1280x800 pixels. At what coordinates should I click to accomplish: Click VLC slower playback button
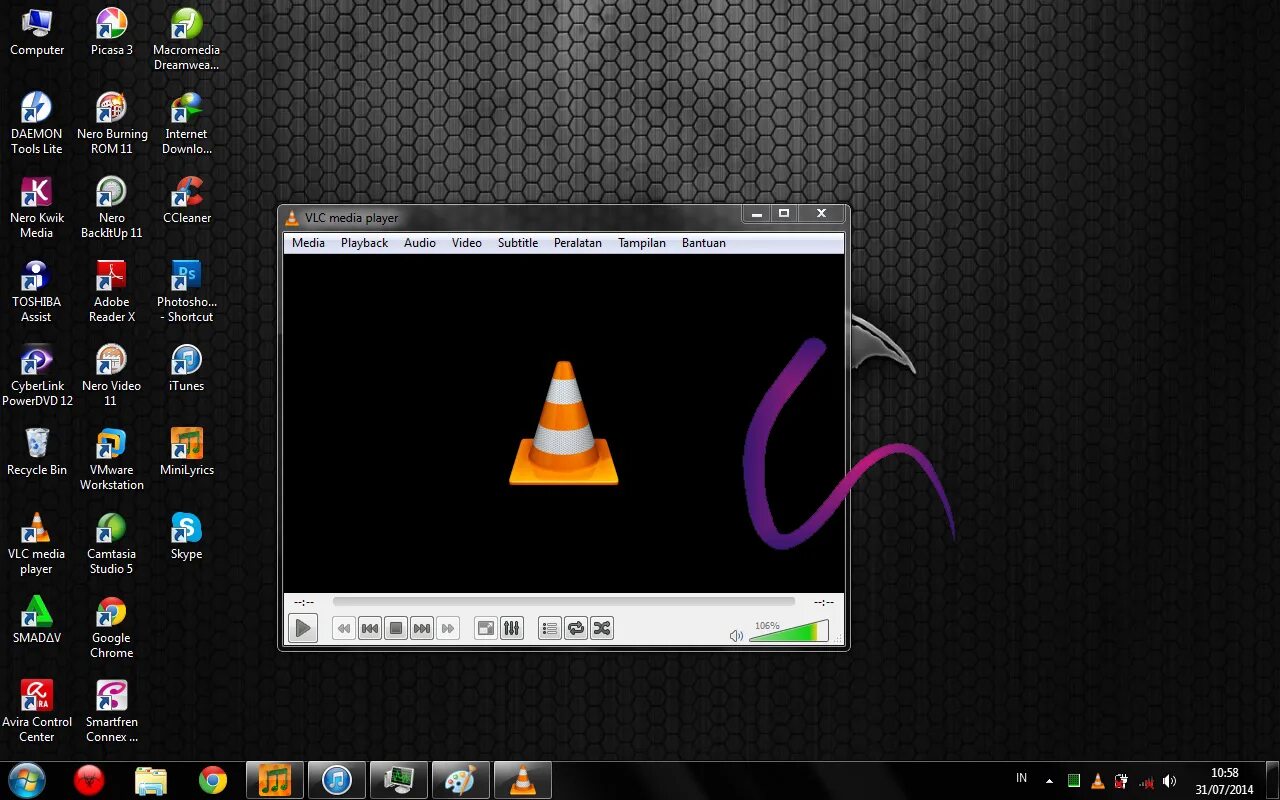click(343, 628)
